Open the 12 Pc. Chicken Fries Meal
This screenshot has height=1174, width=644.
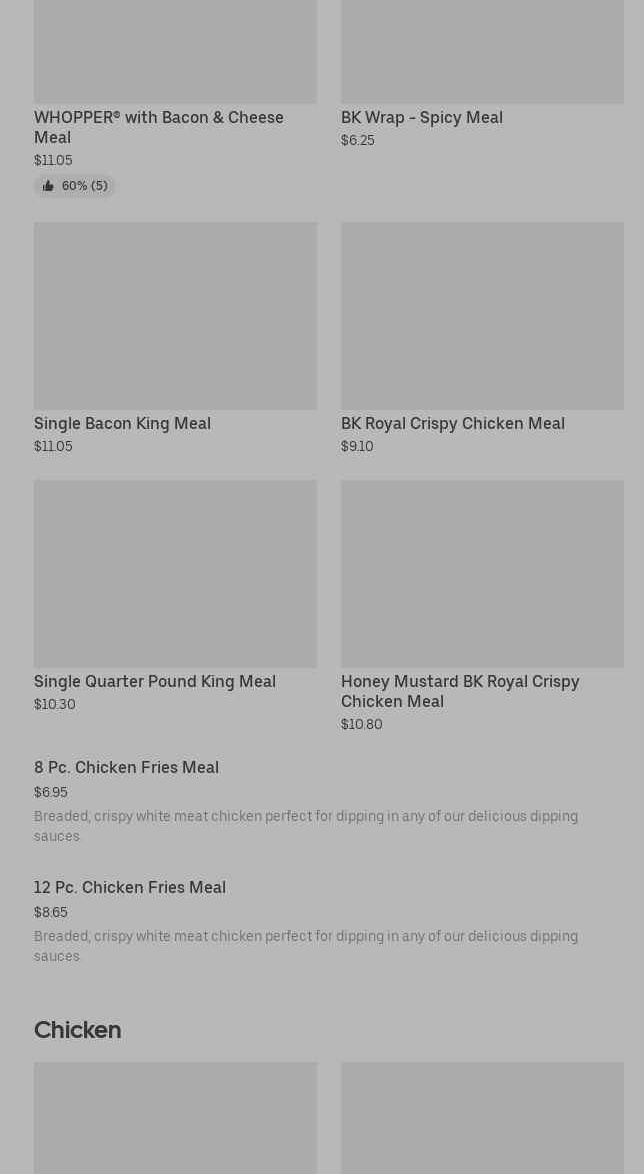tap(130, 888)
